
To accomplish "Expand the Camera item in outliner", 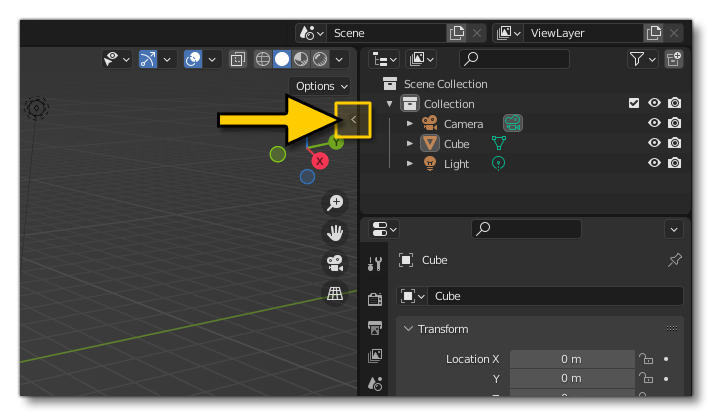I will (409, 123).
